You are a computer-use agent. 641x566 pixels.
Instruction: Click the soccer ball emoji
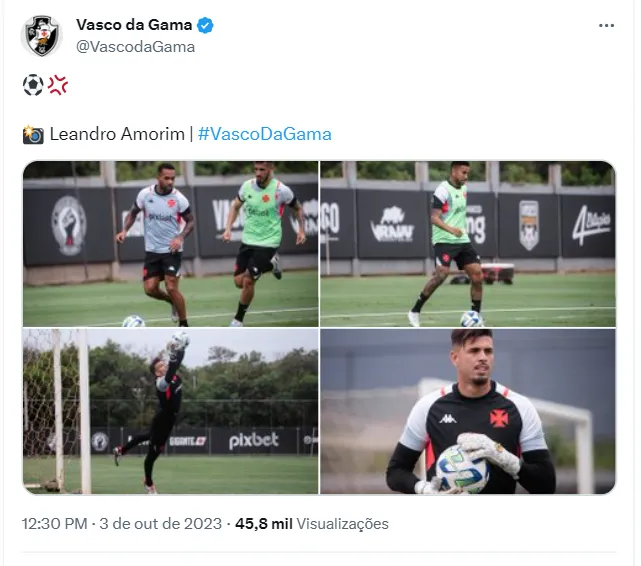33,85
